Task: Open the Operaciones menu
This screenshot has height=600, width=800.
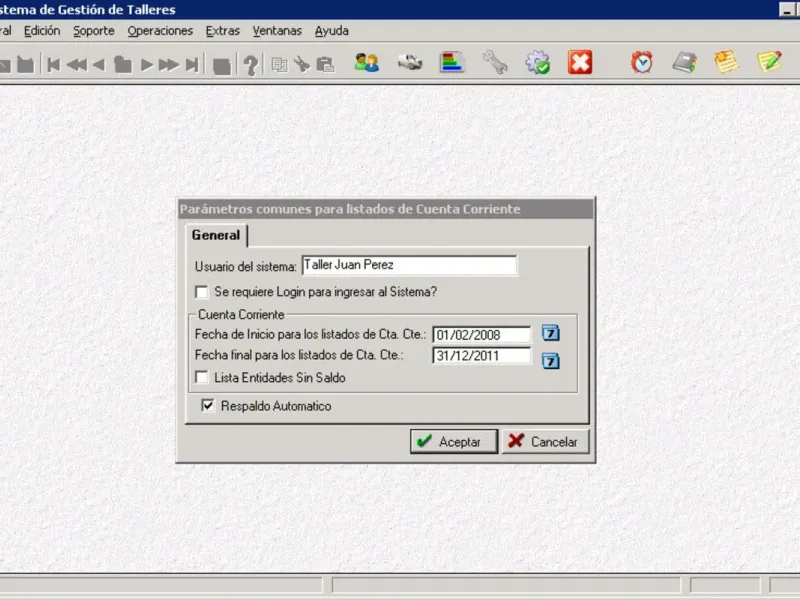Action: (x=160, y=31)
